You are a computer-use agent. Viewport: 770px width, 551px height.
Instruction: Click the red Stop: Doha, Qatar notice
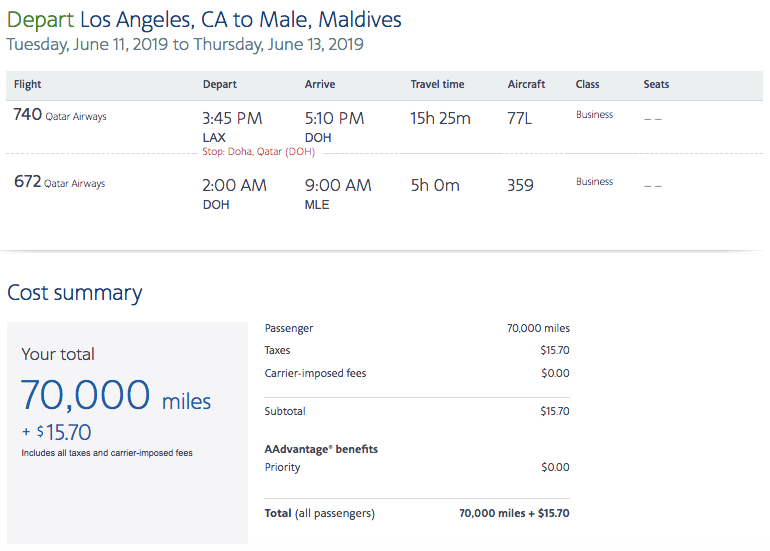[259, 151]
